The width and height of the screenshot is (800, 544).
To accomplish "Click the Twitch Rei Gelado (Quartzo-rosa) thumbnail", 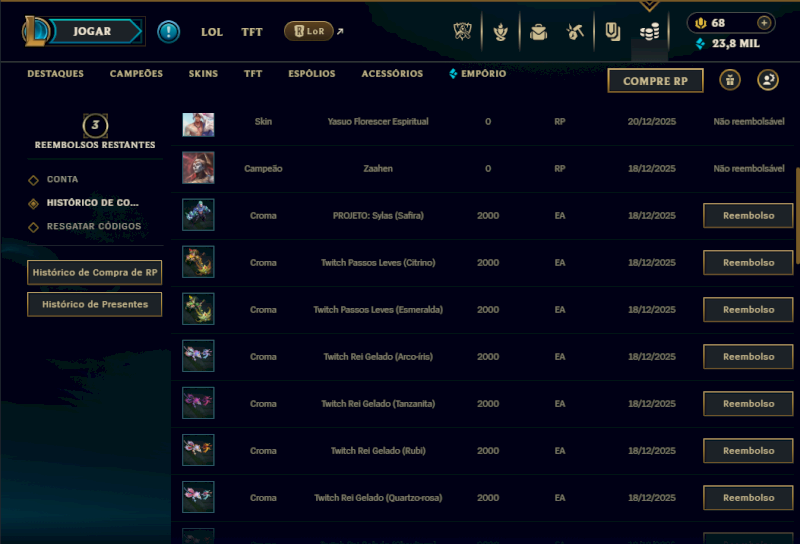I will coord(198,497).
